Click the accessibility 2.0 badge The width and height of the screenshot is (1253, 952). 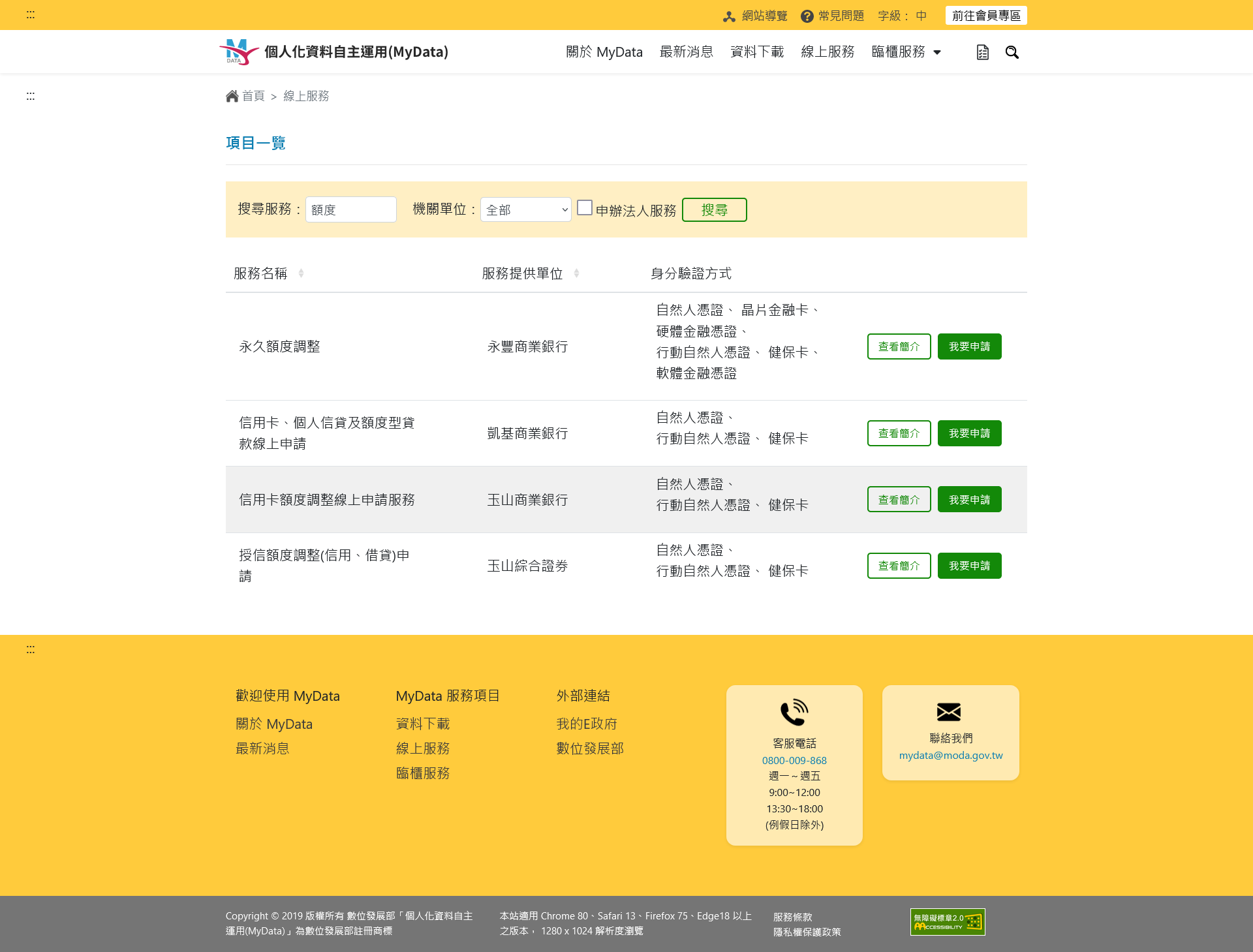tap(948, 922)
